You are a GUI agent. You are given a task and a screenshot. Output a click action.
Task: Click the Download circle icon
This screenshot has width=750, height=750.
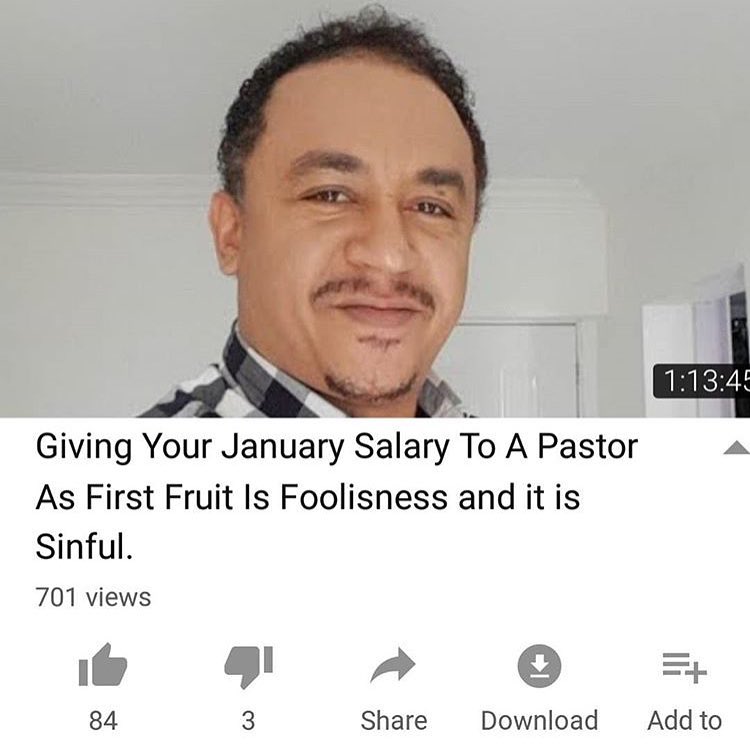[540, 666]
